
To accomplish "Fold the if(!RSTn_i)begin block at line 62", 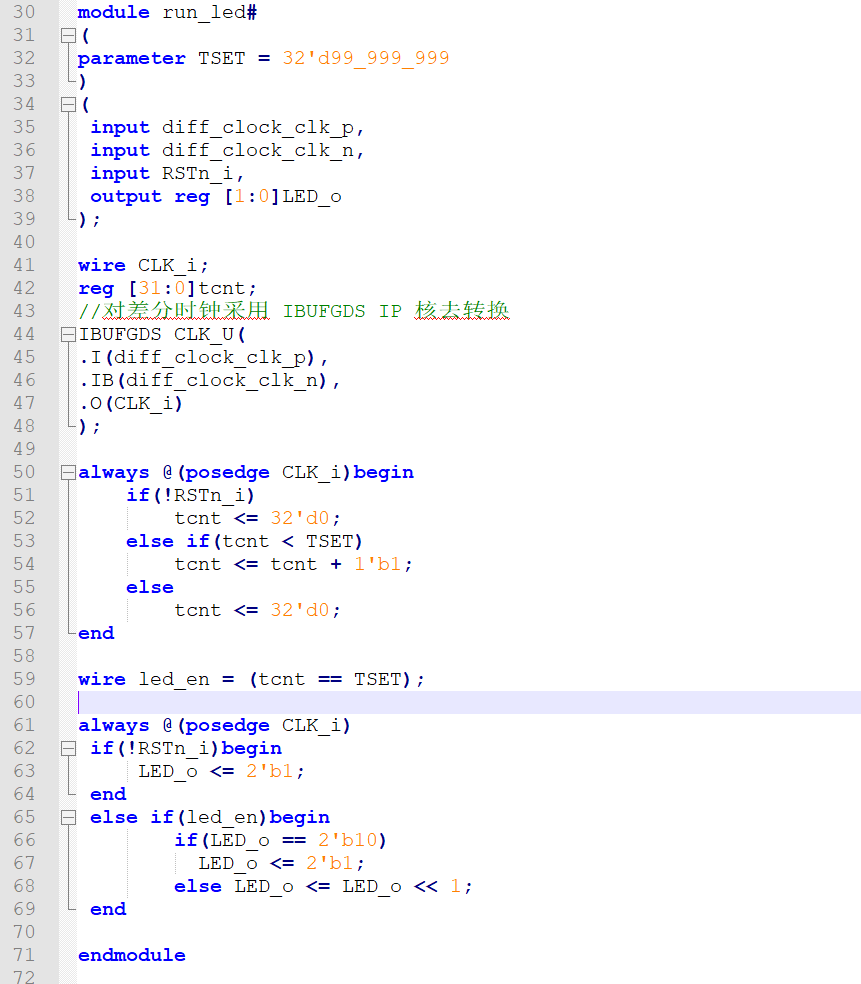I will click(x=67, y=749).
